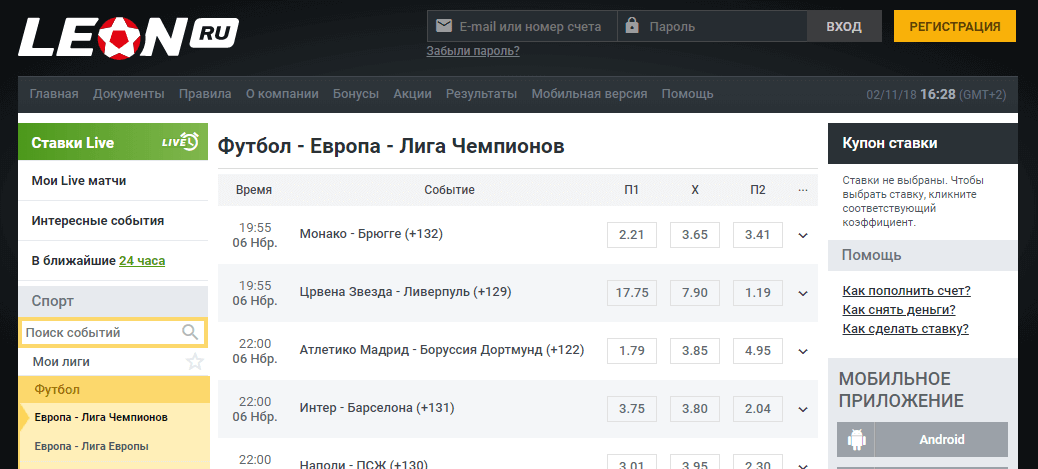Expand the Атлетико Мадрид - Боруссия Дортмунд row

[803, 351]
